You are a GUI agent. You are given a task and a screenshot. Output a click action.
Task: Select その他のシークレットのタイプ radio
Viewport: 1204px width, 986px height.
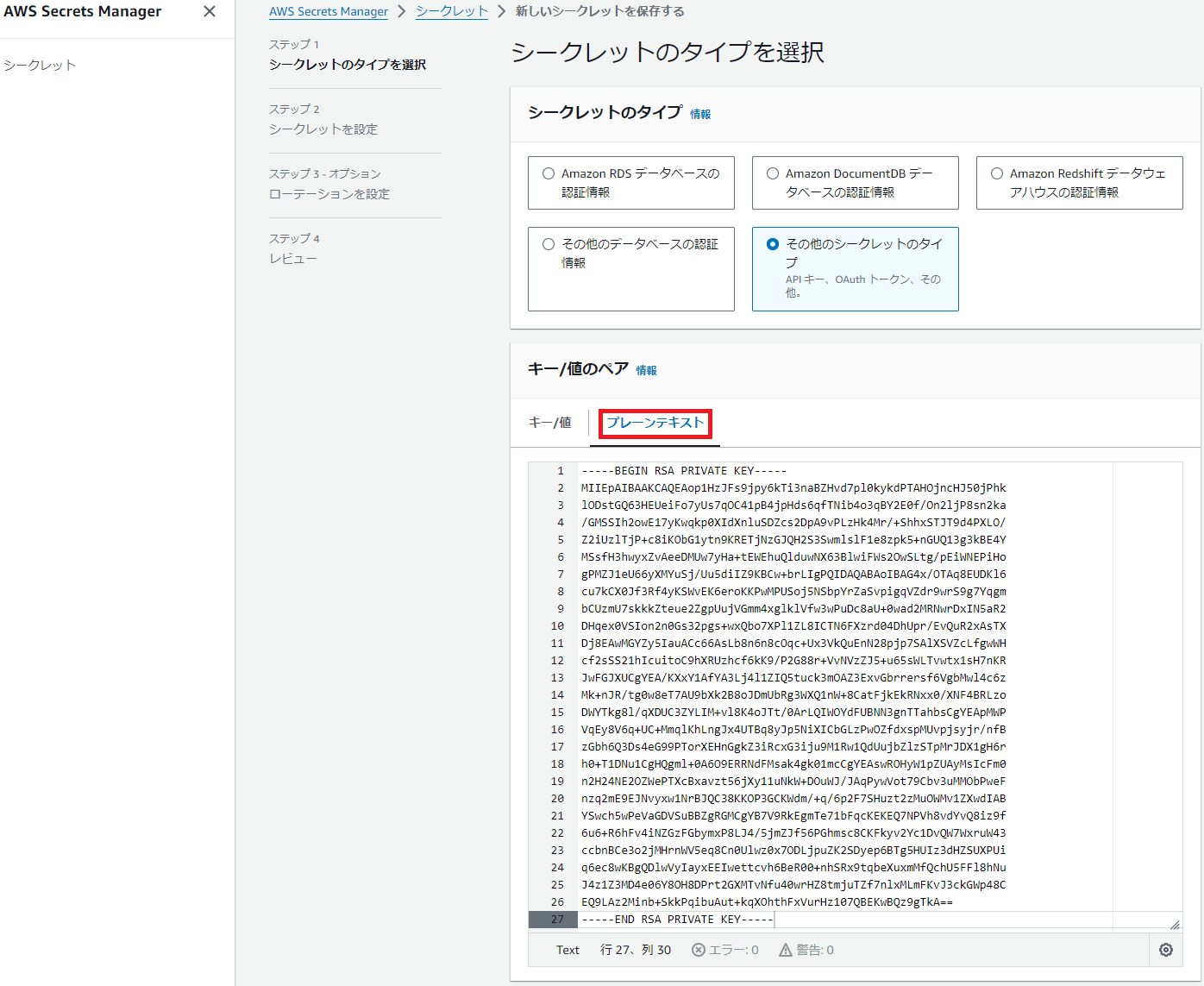tap(773, 244)
